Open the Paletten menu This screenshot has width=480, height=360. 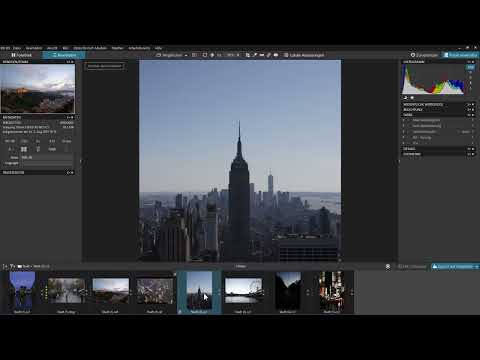click(117, 48)
